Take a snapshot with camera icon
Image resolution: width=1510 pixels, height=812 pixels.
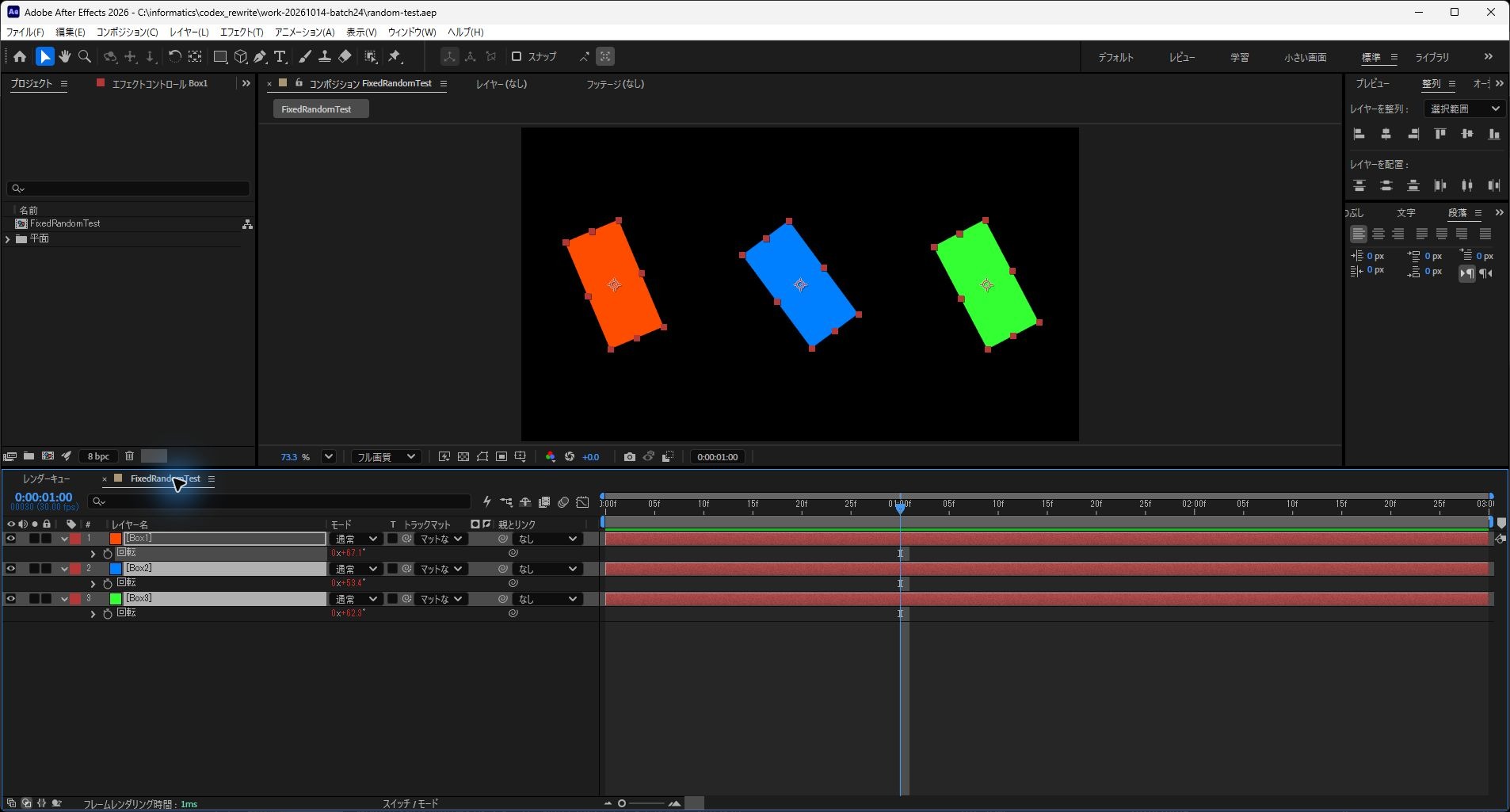point(629,457)
